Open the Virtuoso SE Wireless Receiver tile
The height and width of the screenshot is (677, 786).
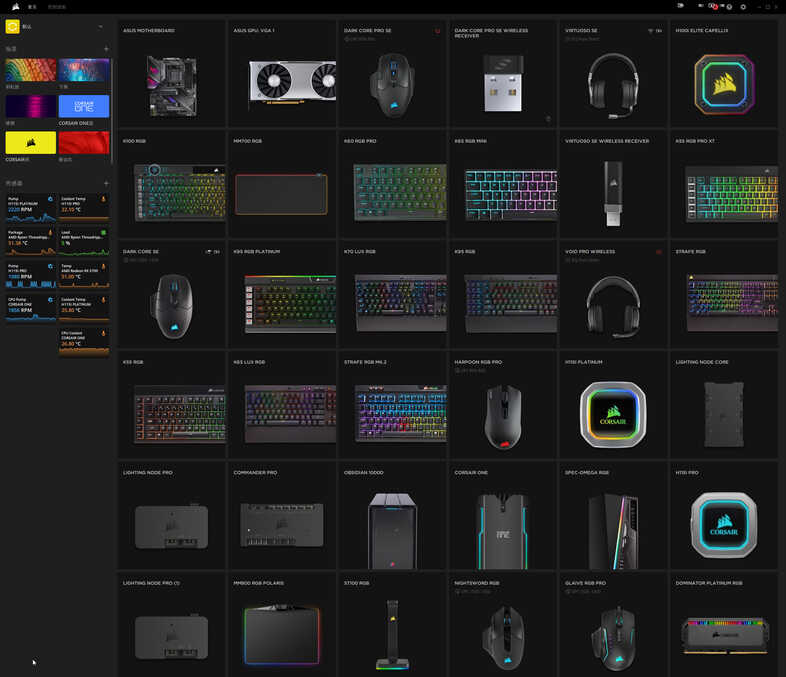(x=614, y=184)
